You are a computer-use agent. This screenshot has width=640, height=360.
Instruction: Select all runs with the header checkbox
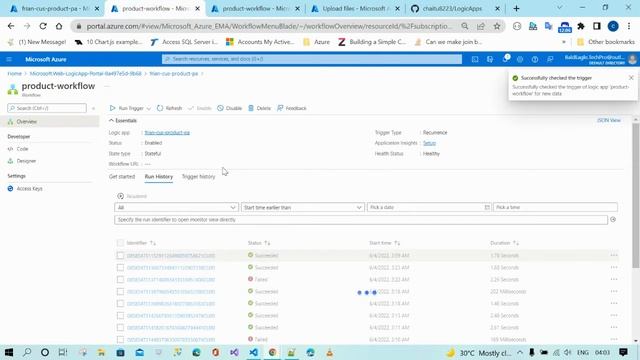click(120, 243)
